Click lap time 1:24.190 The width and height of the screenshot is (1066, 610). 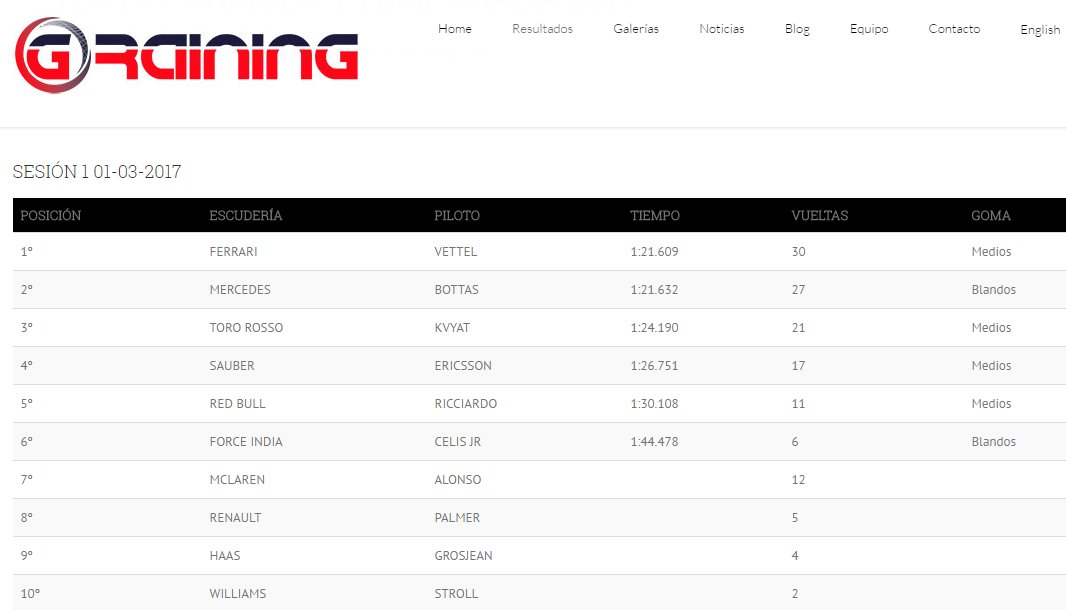coord(654,328)
